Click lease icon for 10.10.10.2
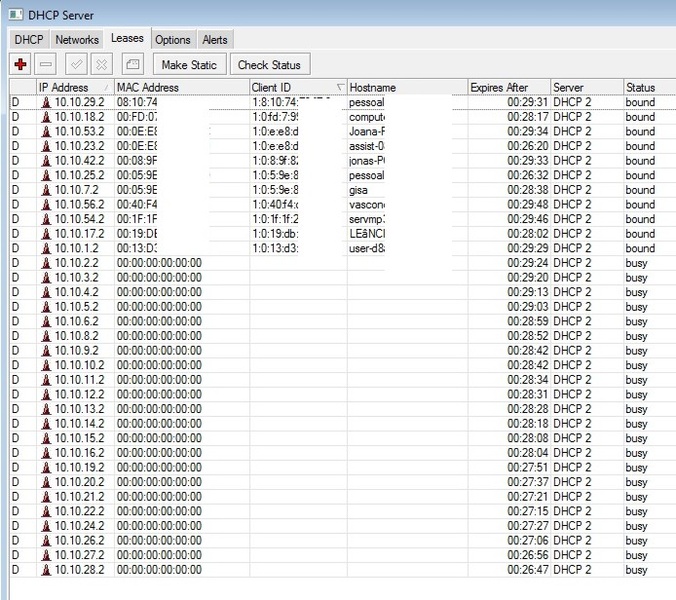676x600 pixels. tap(46, 366)
